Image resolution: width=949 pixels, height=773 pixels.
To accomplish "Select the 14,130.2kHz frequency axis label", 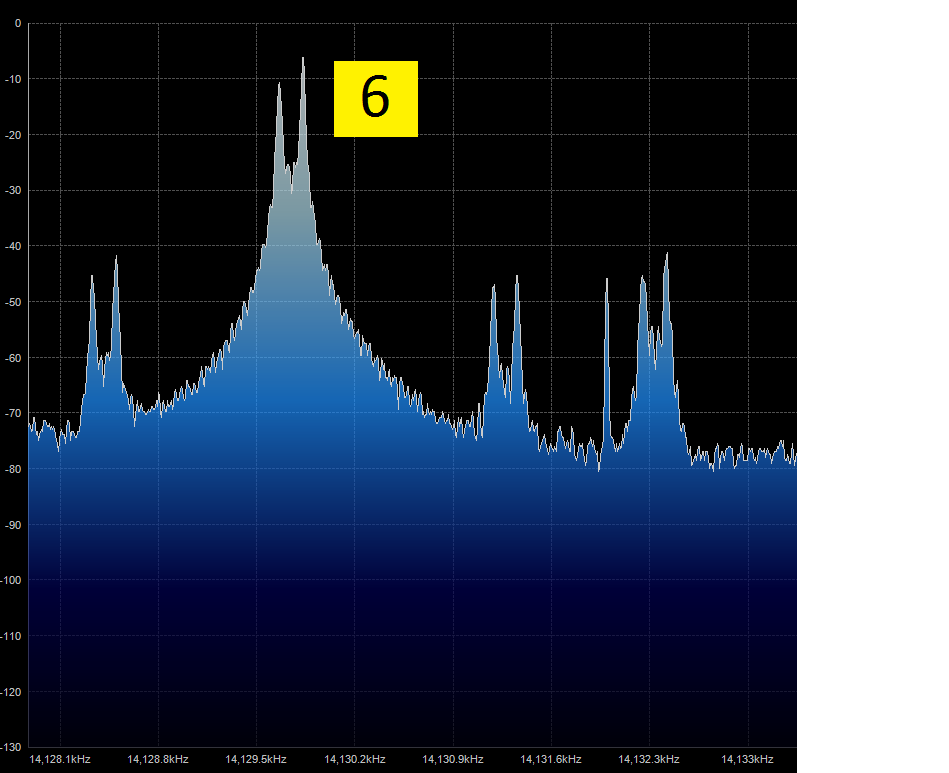I will click(x=355, y=759).
